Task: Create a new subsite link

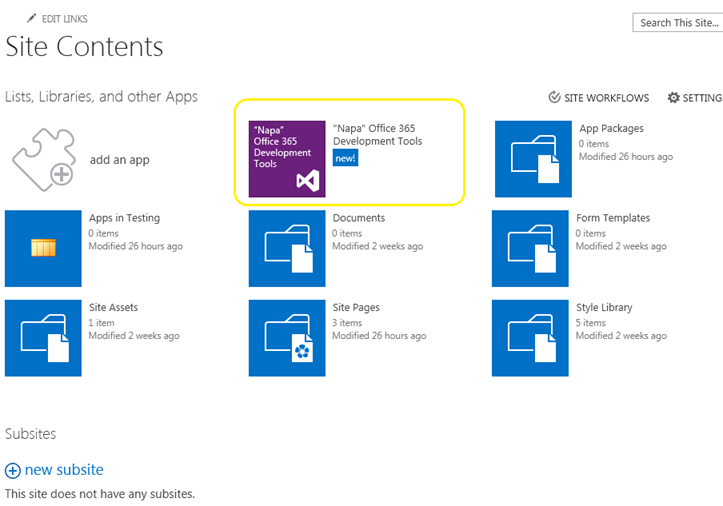Action: pyautogui.click(x=64, y=470)
